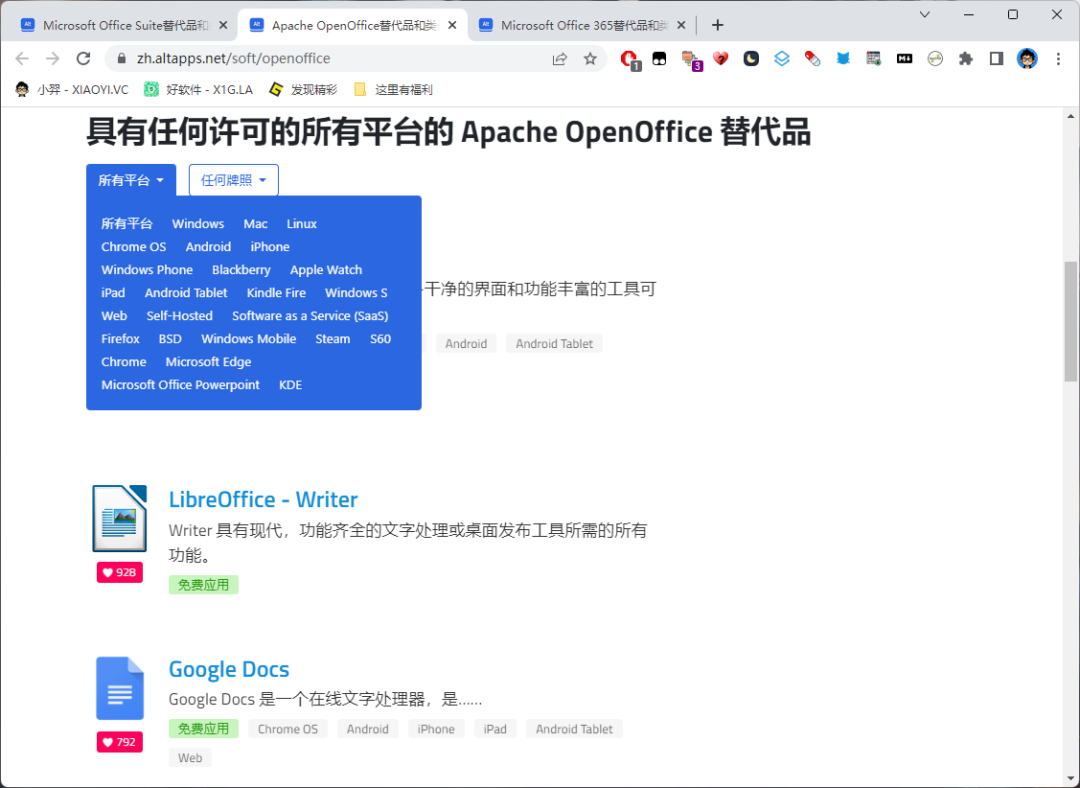This screenshot has width=1080, height=788.
Task: Share this page via address bar icon
Action: tap(559, 59)
